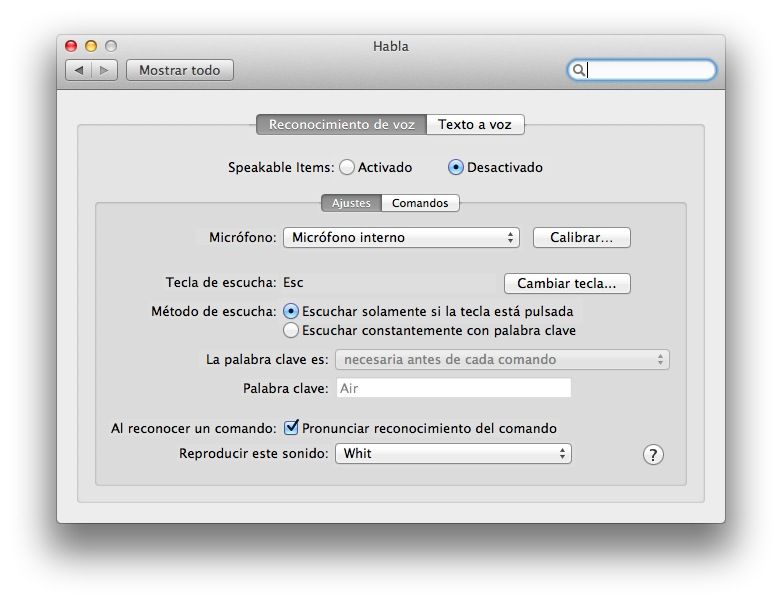The width and height of the screenshot is (782, 602).
Task: Click the Palabra clave text field
Action: tap(453, 388)
